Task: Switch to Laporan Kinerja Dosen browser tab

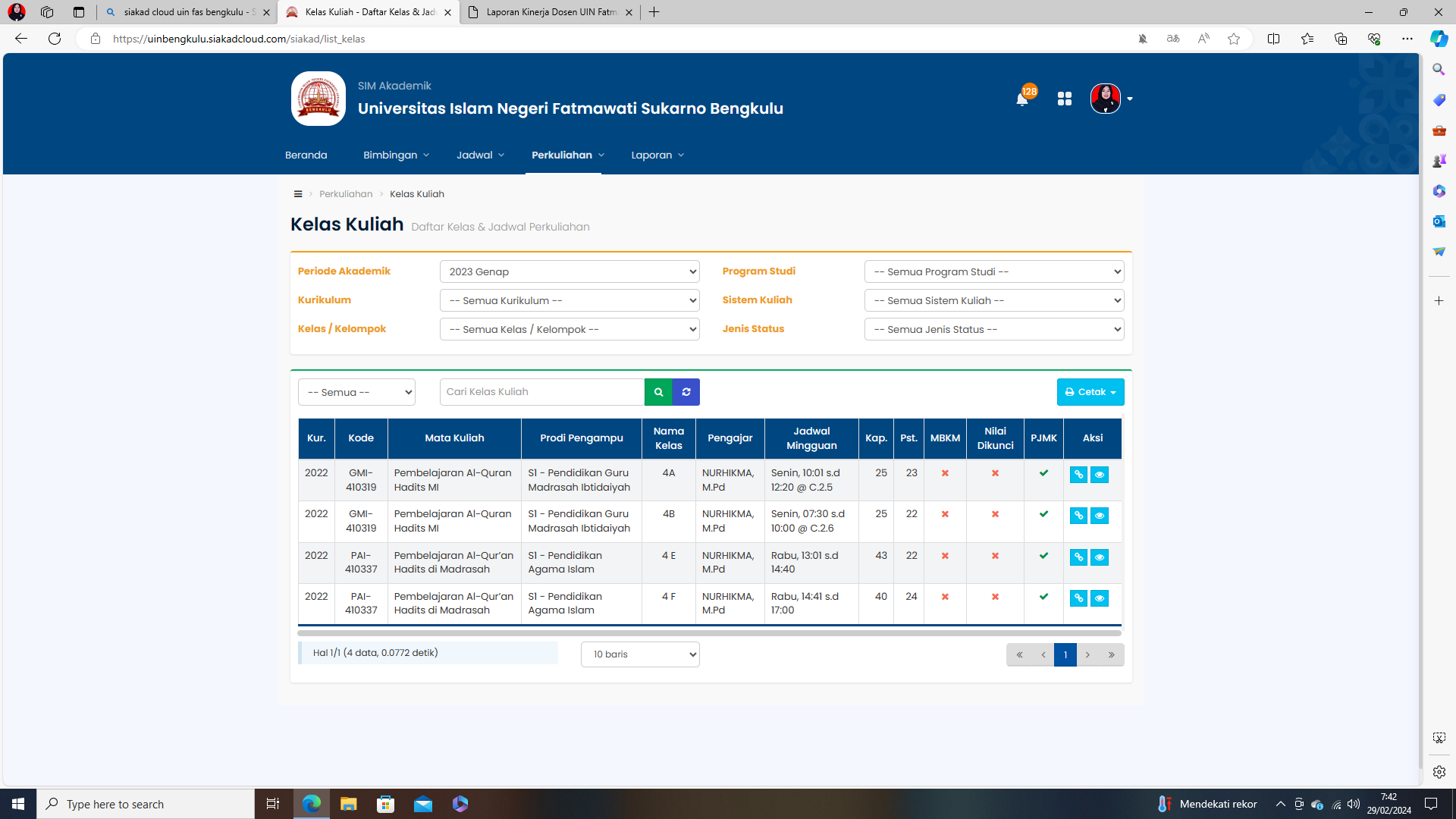Action: click(551, 12)
